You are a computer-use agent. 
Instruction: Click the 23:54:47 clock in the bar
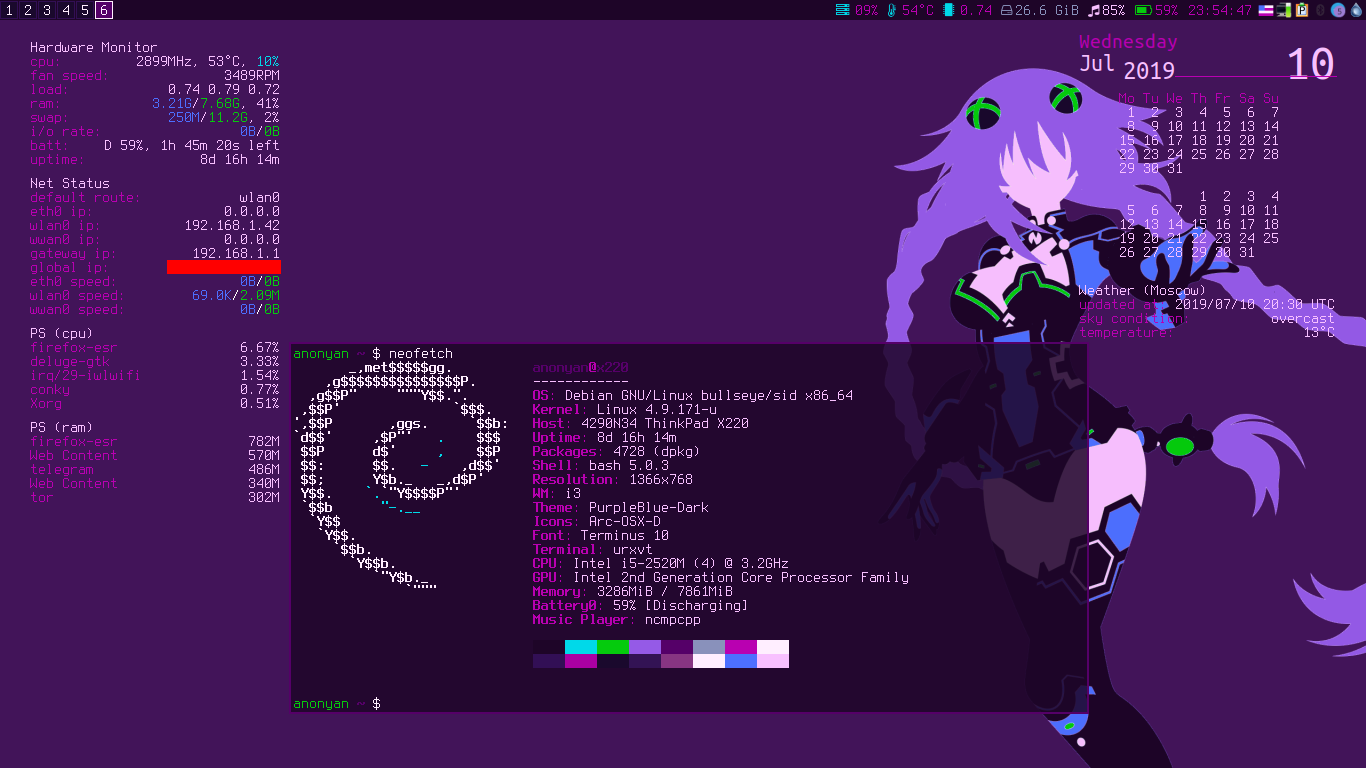1220,11
